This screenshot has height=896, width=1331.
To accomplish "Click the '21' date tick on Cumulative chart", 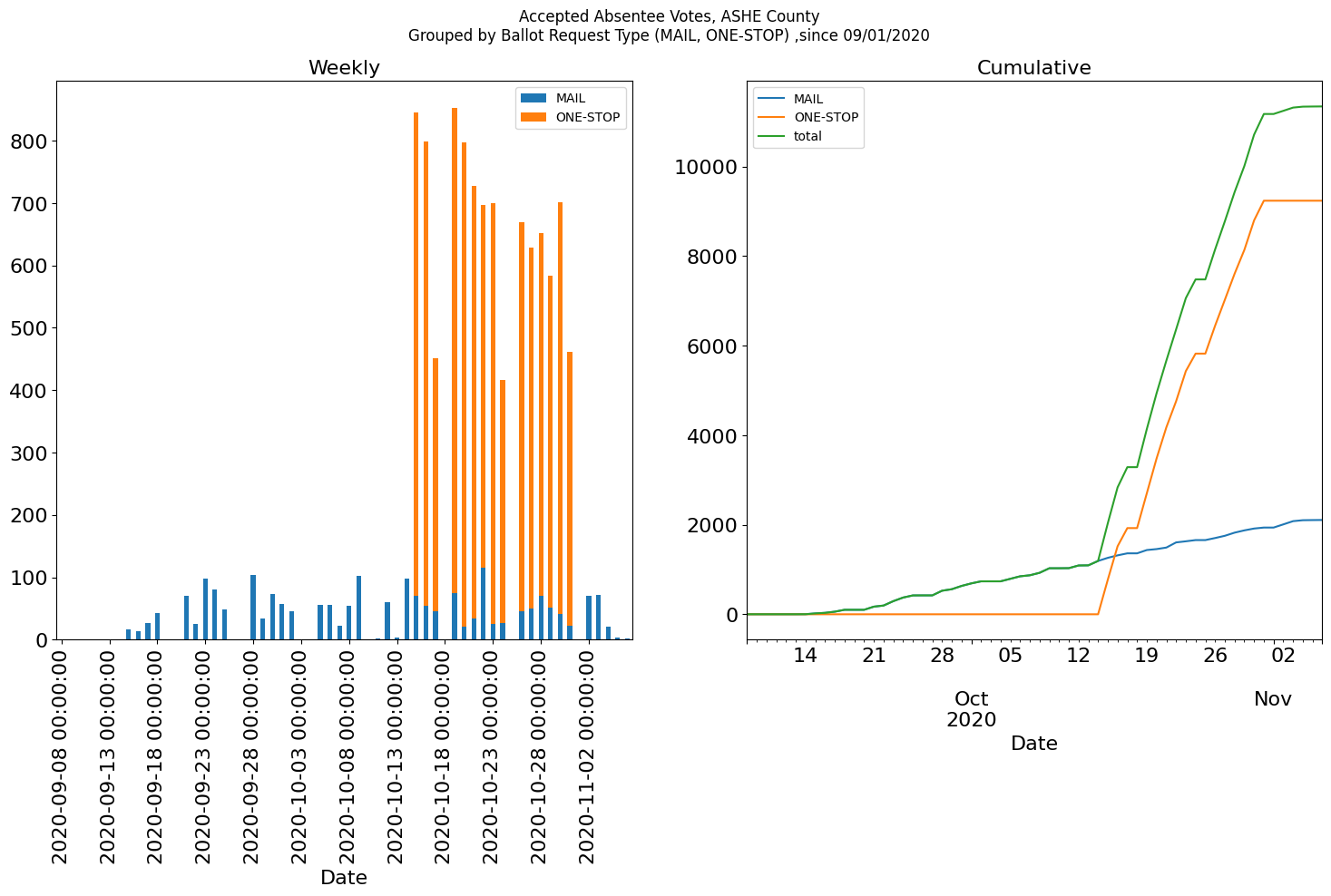I will coord(873,656).
